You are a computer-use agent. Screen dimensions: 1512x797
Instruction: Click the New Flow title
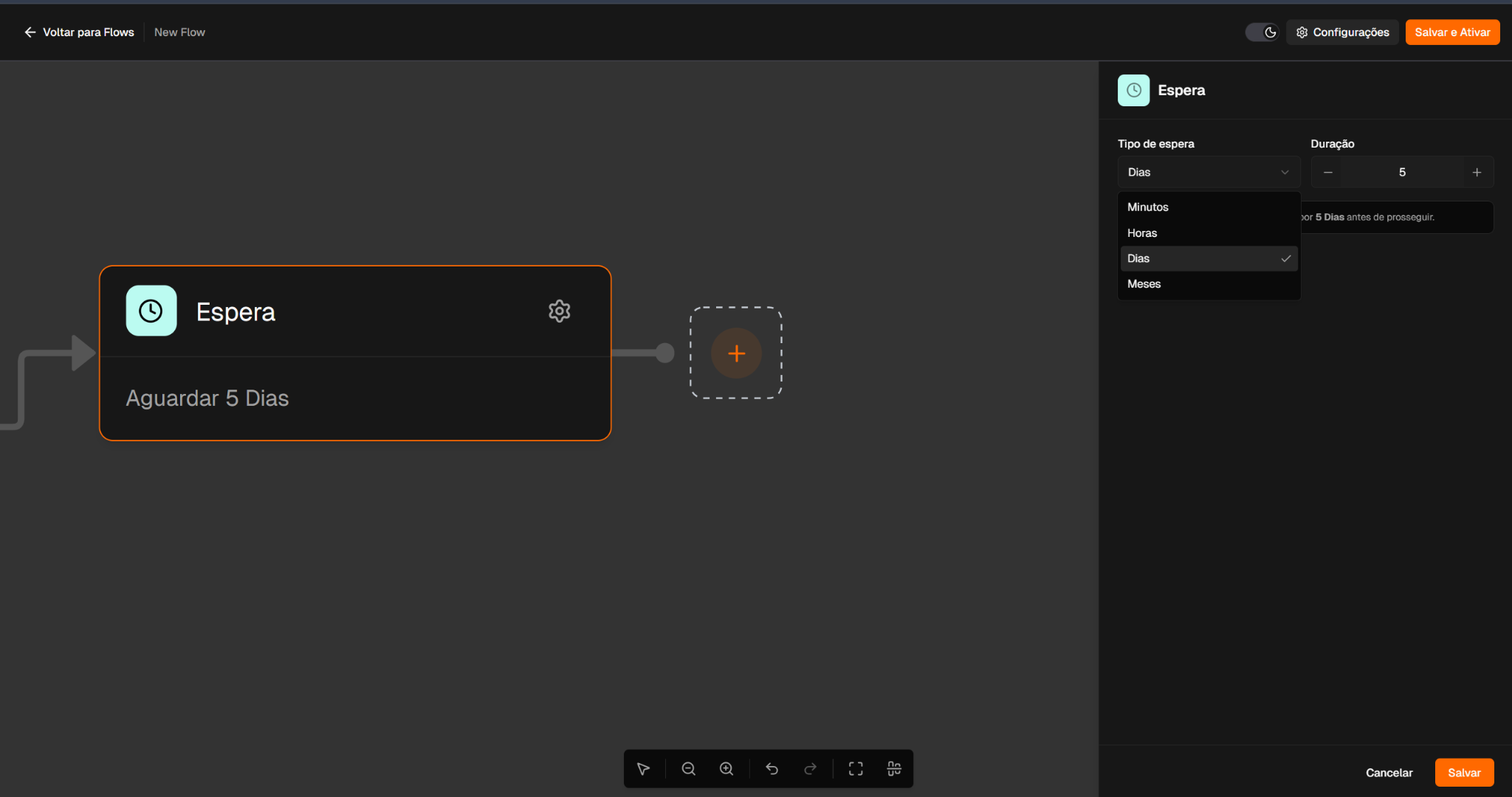click(179, 32)
